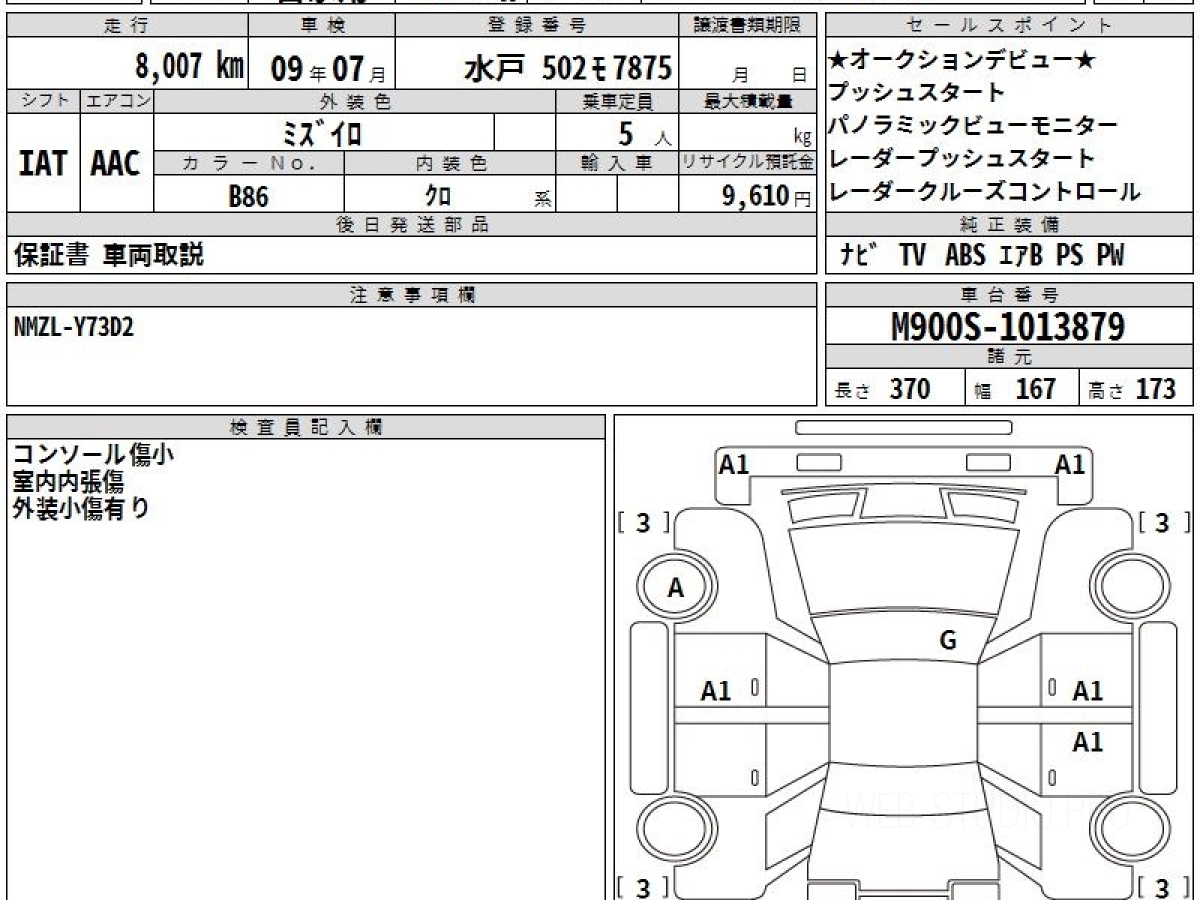Screen dimensions: 1200x900
Task: Click the lower-left [3] tire rating marker
Action: (643, 887)
